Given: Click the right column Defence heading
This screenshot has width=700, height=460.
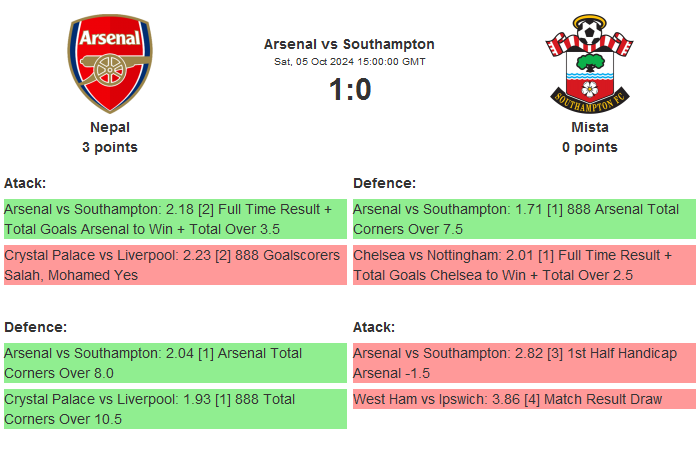Looking at the screenshot, I should (384, 183).
